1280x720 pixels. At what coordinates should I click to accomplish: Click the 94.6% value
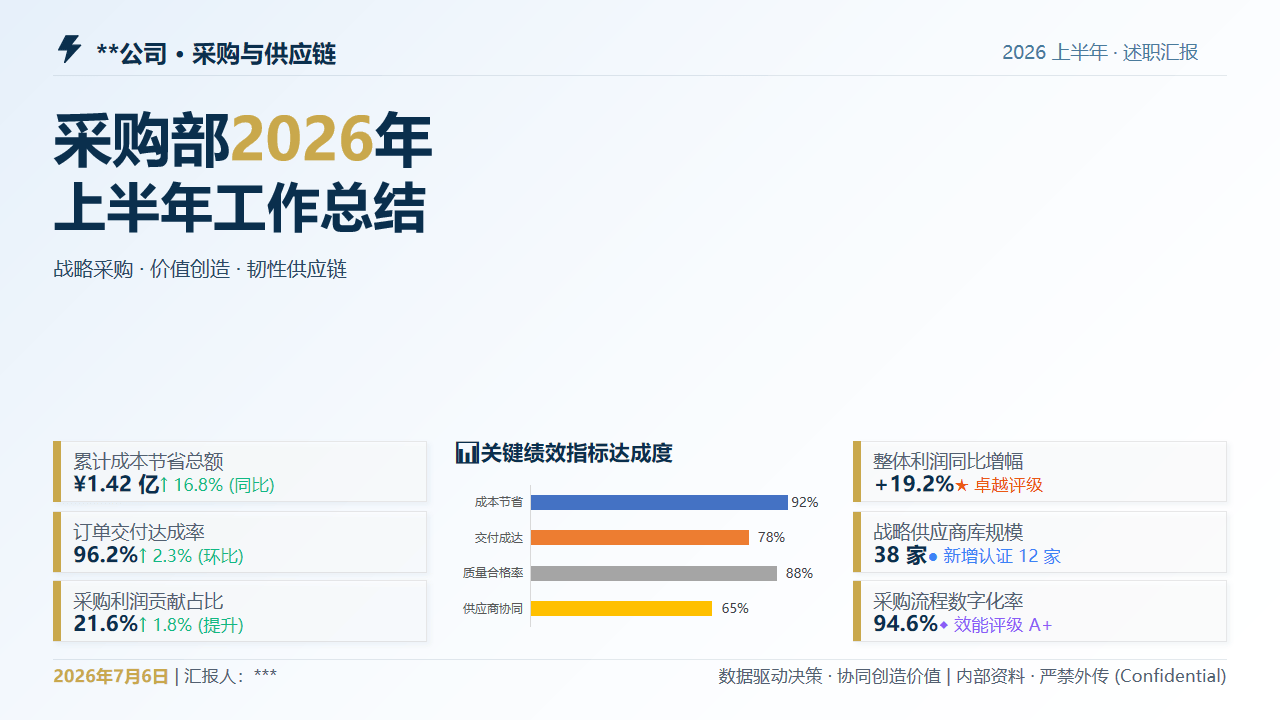tap(906, 624)
